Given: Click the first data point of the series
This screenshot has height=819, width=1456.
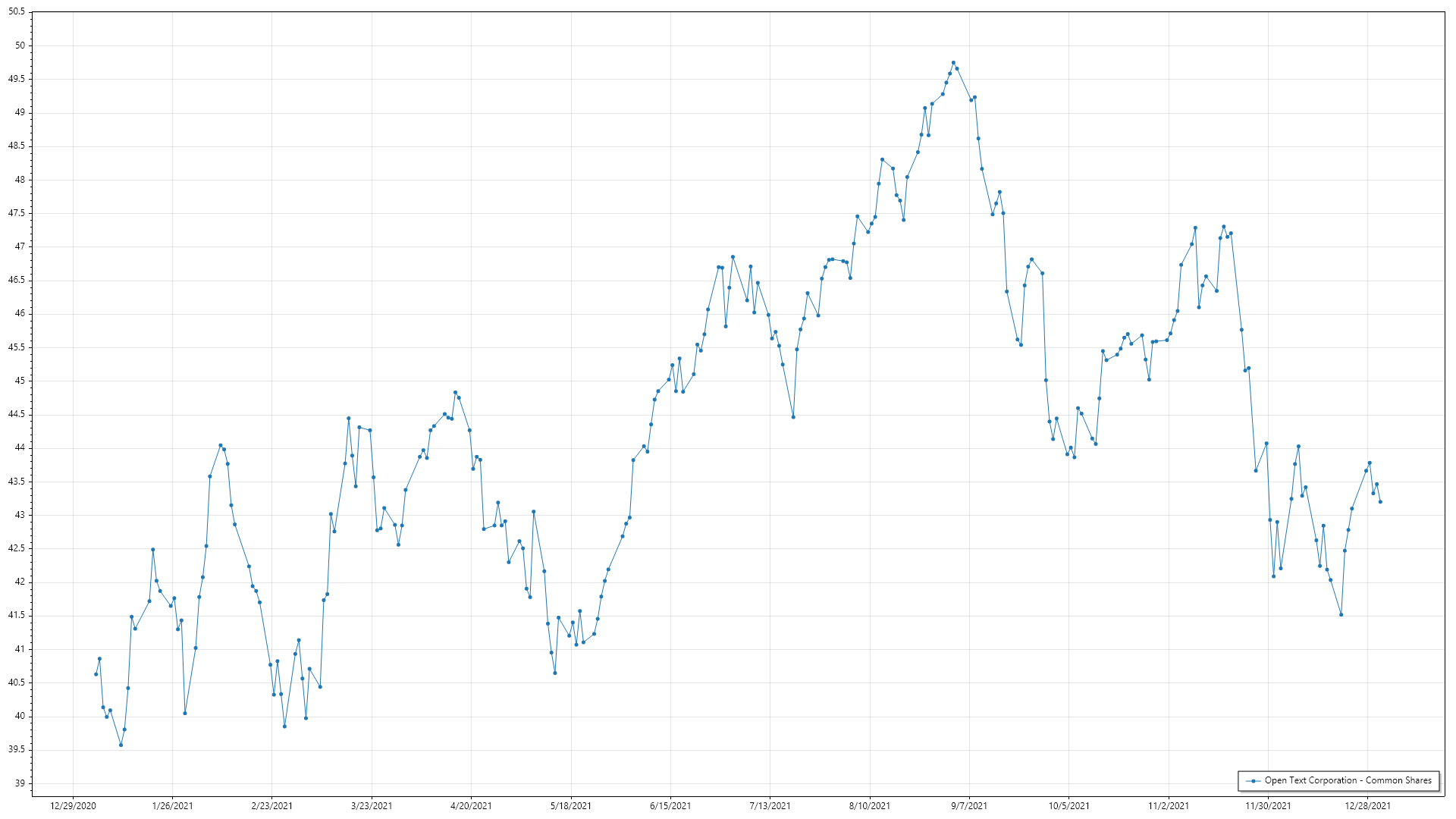Looking at the screenshot, I should pyautogui.click(x=96, y=674).
